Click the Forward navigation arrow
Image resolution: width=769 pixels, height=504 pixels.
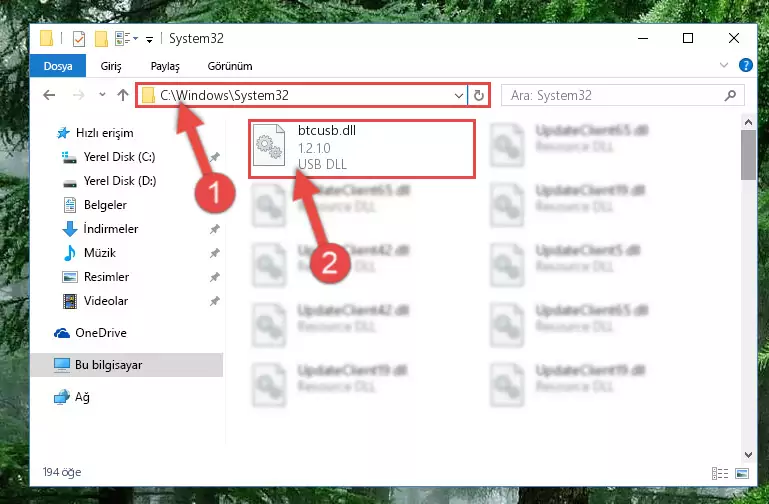78,95
